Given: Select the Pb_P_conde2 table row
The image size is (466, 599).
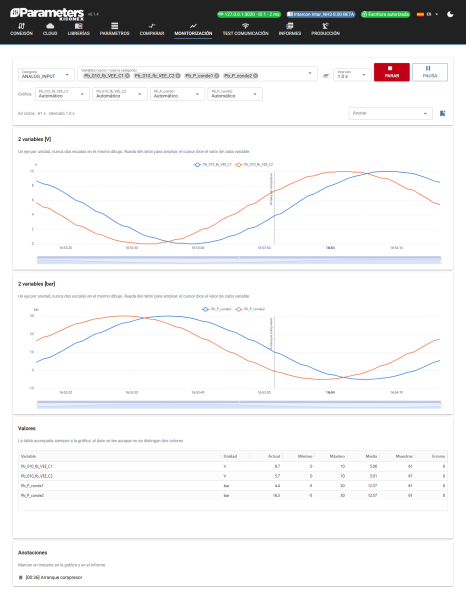Looking at the screenshot, I should click(233, 495).
